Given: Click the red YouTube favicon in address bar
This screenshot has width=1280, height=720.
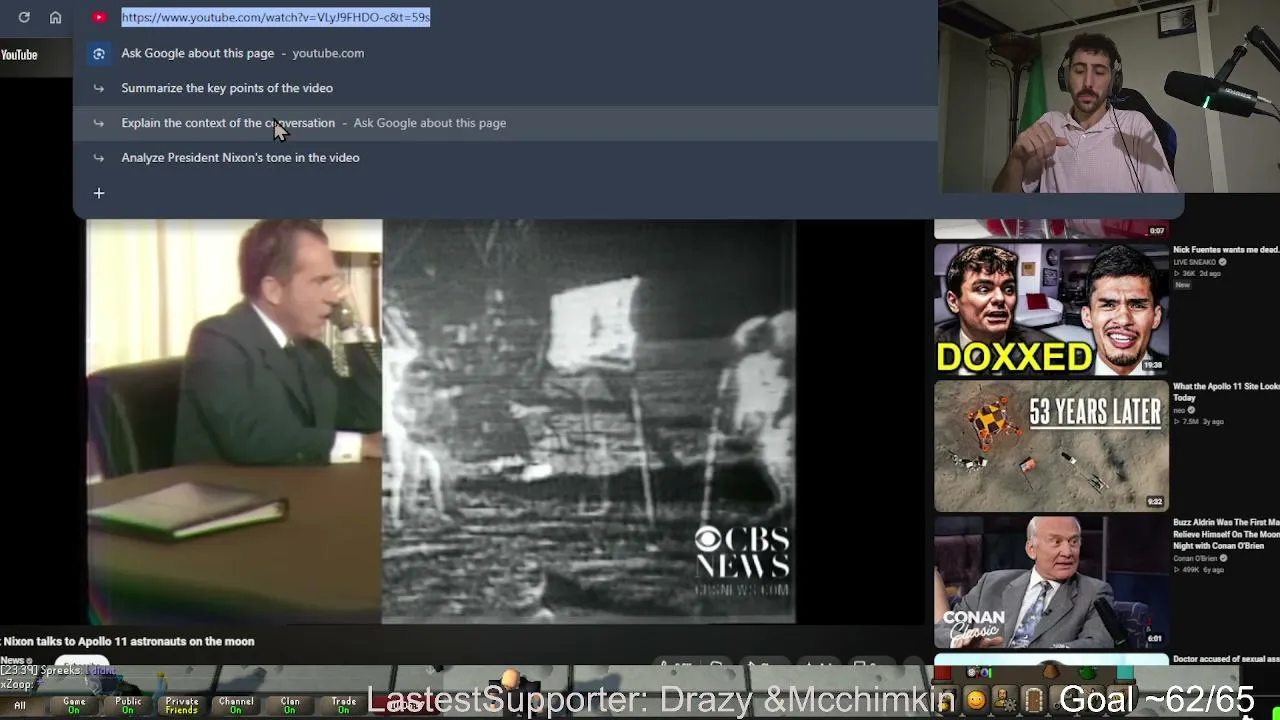Looking at the screenshot, I should pyautogui.click(x=99, y=17).
